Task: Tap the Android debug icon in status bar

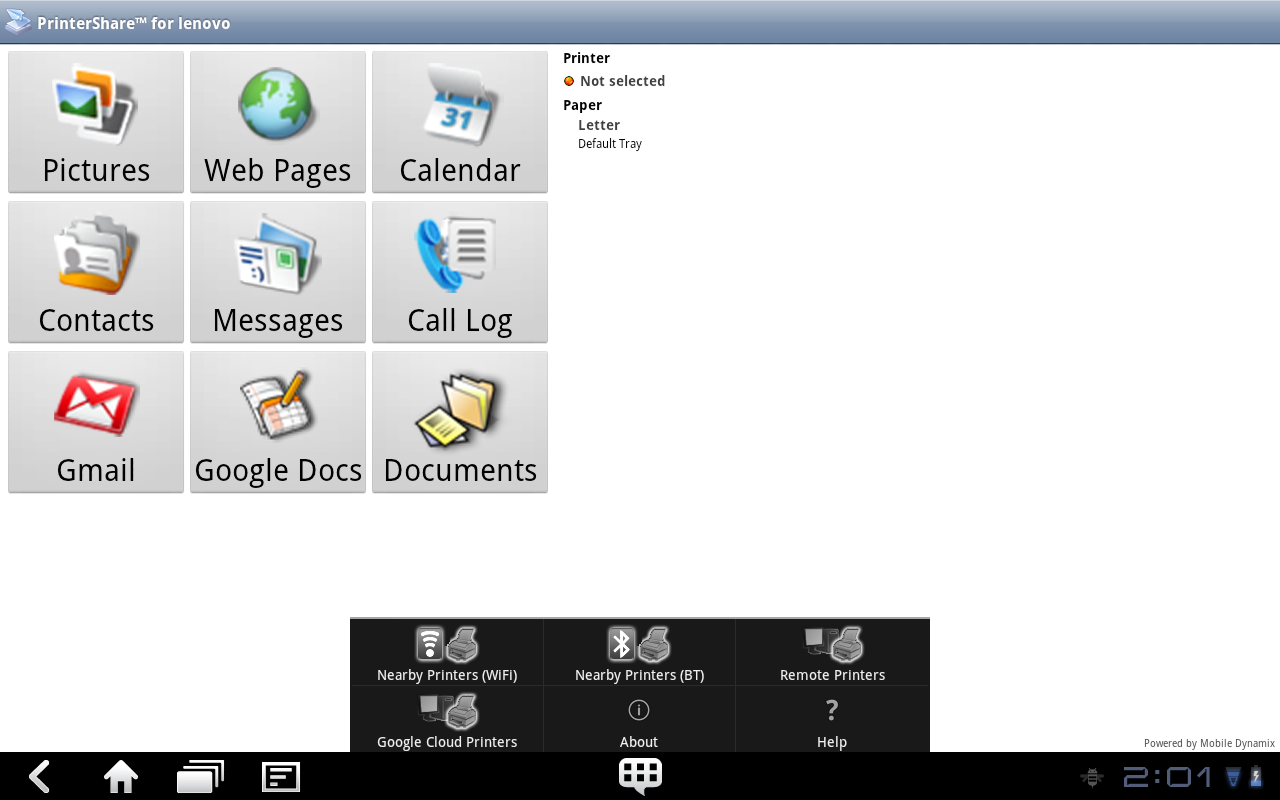Action: pos(1092,777)
